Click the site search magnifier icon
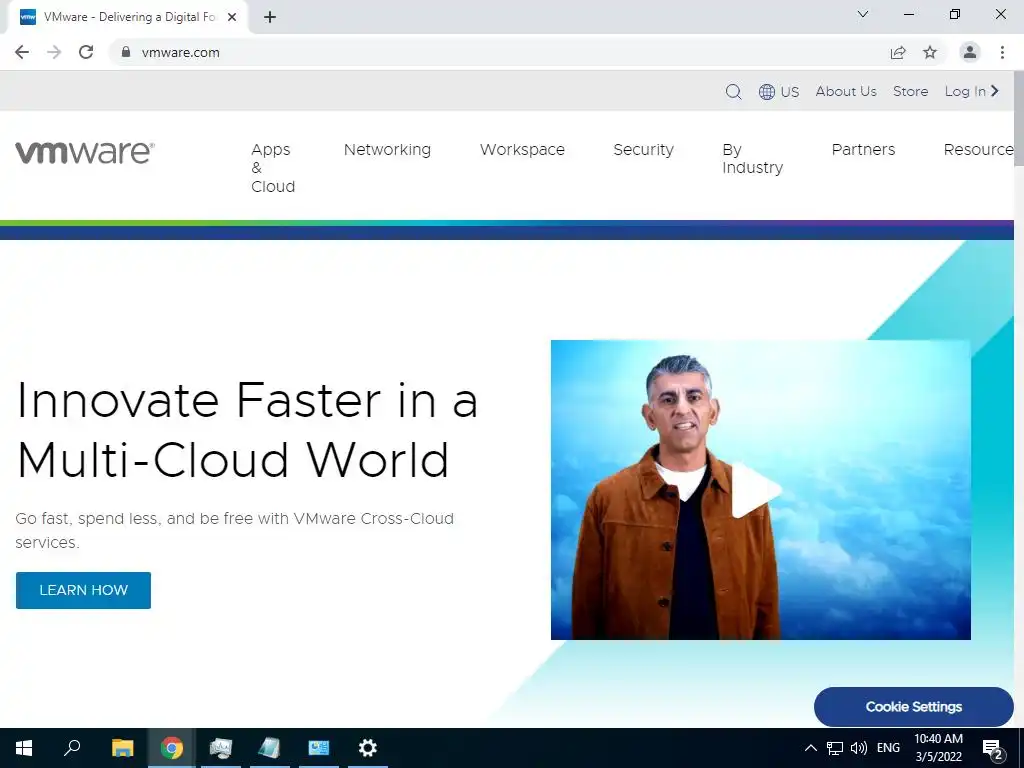The image size is (1024, 768). (x=733, y=91)
